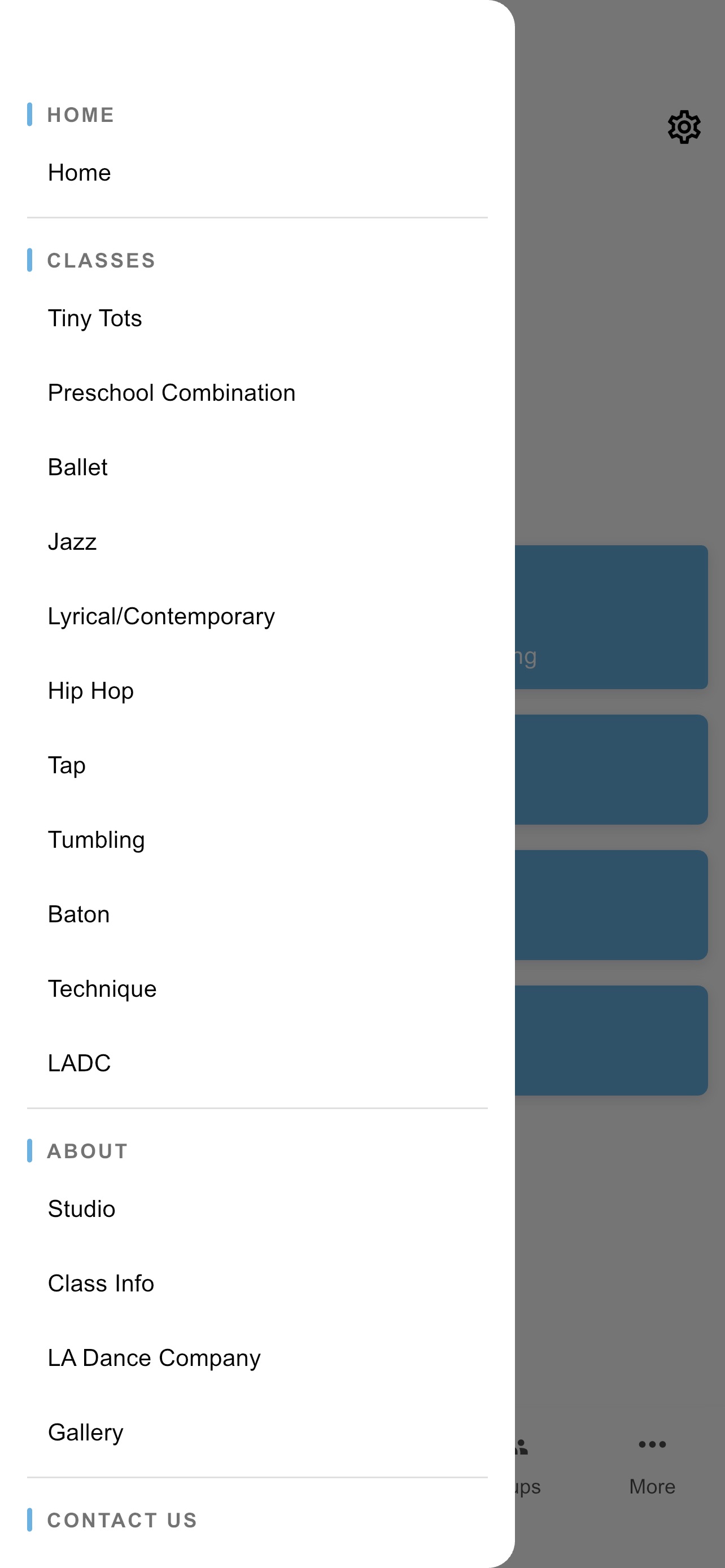Tap the partially hidden groups tab icon

[522, 1446]
